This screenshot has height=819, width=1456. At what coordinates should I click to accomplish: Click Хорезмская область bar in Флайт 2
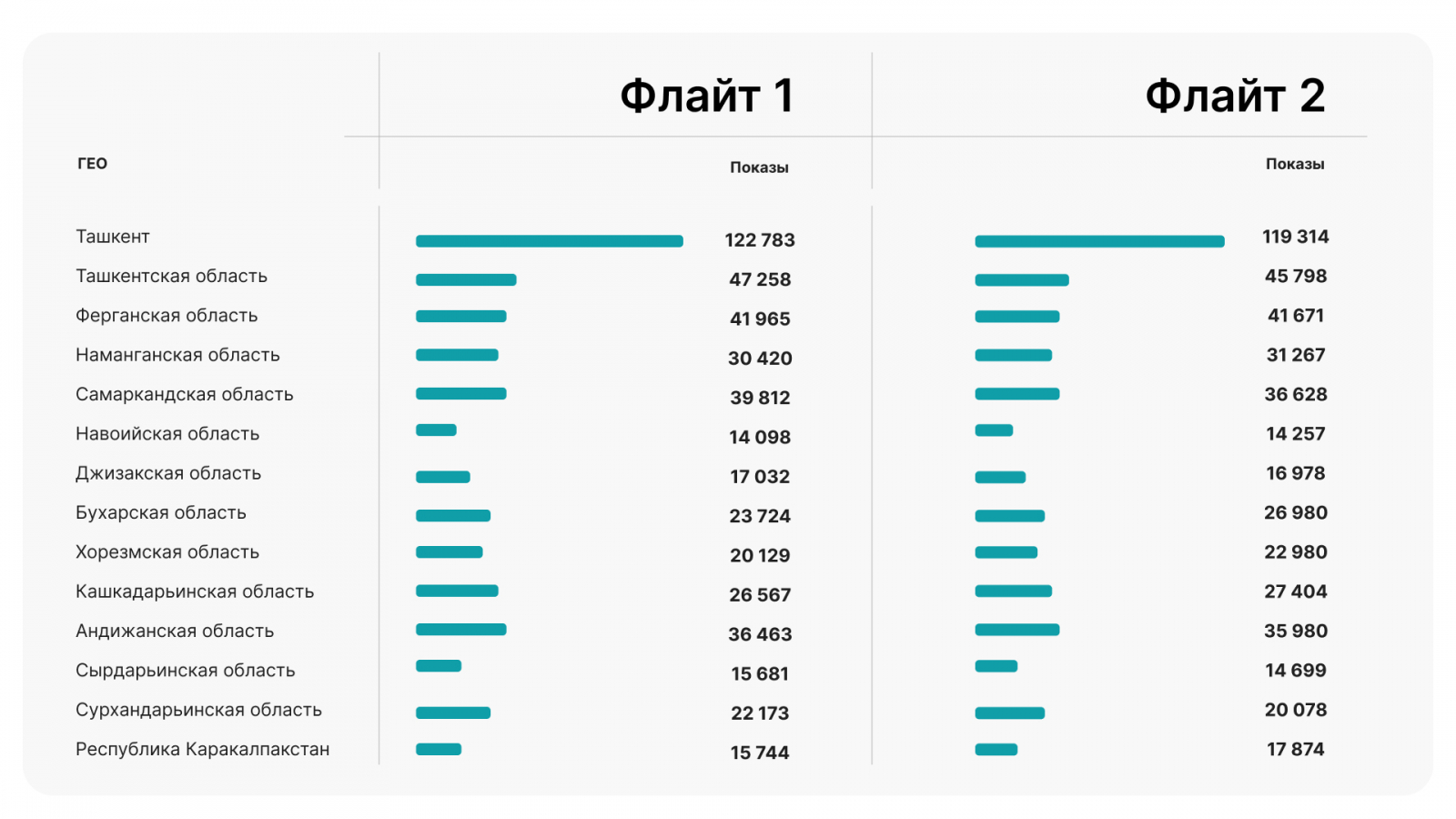click(x=1006, y=552)
